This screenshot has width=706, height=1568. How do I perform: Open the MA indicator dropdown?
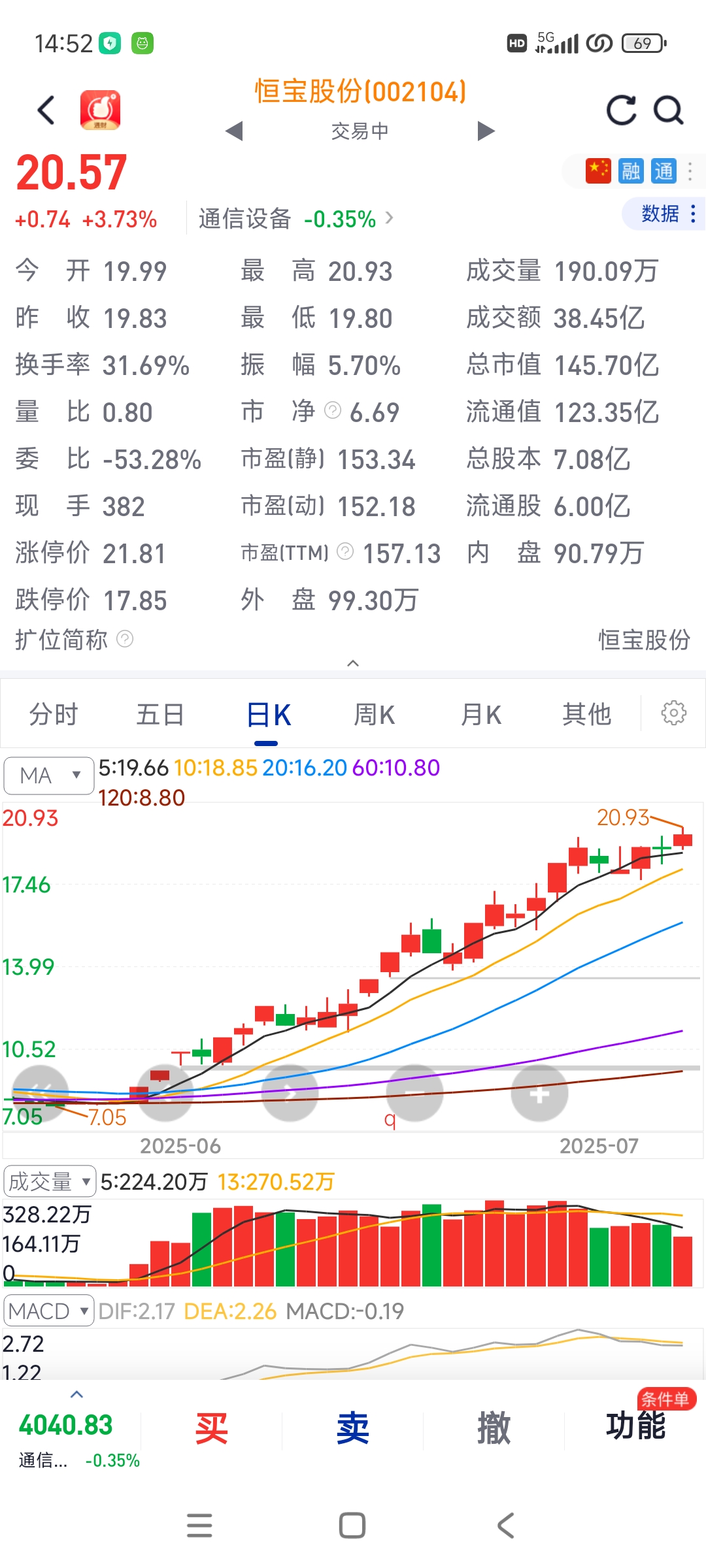click(49, 776)
